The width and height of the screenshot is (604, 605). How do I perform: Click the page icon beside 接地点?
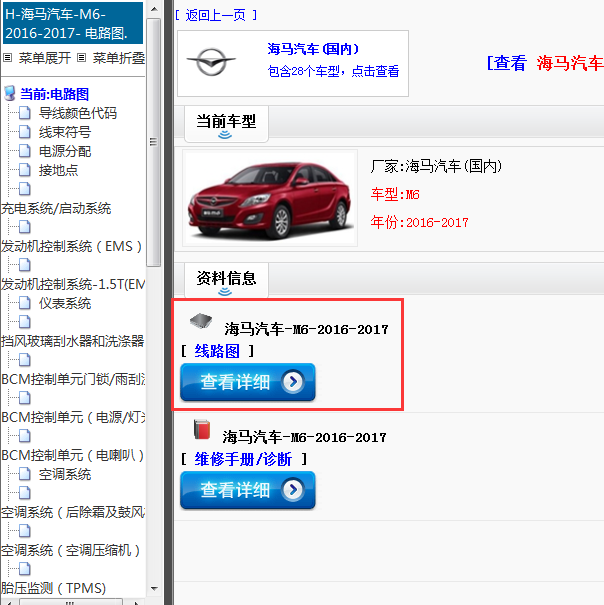click(25, 170)
